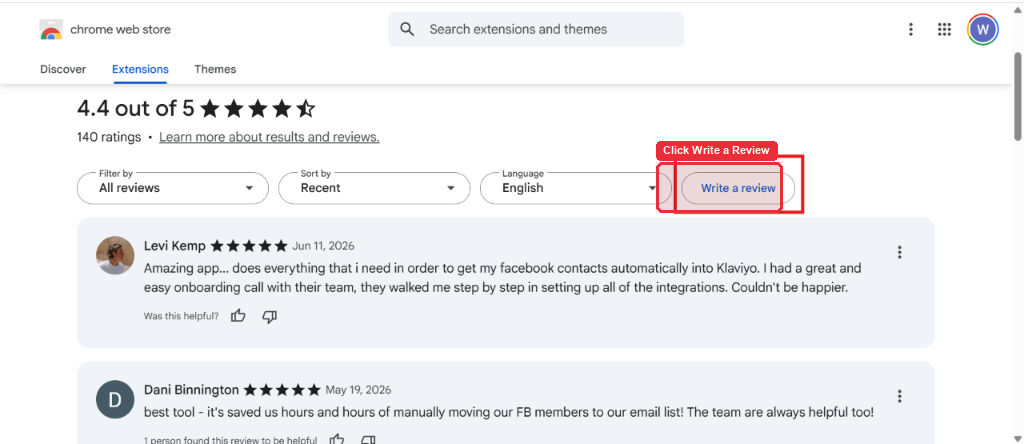This screenshot has height=444, width=1024.
Task: Focus the Search extensions and themes field
Action: 536,29
